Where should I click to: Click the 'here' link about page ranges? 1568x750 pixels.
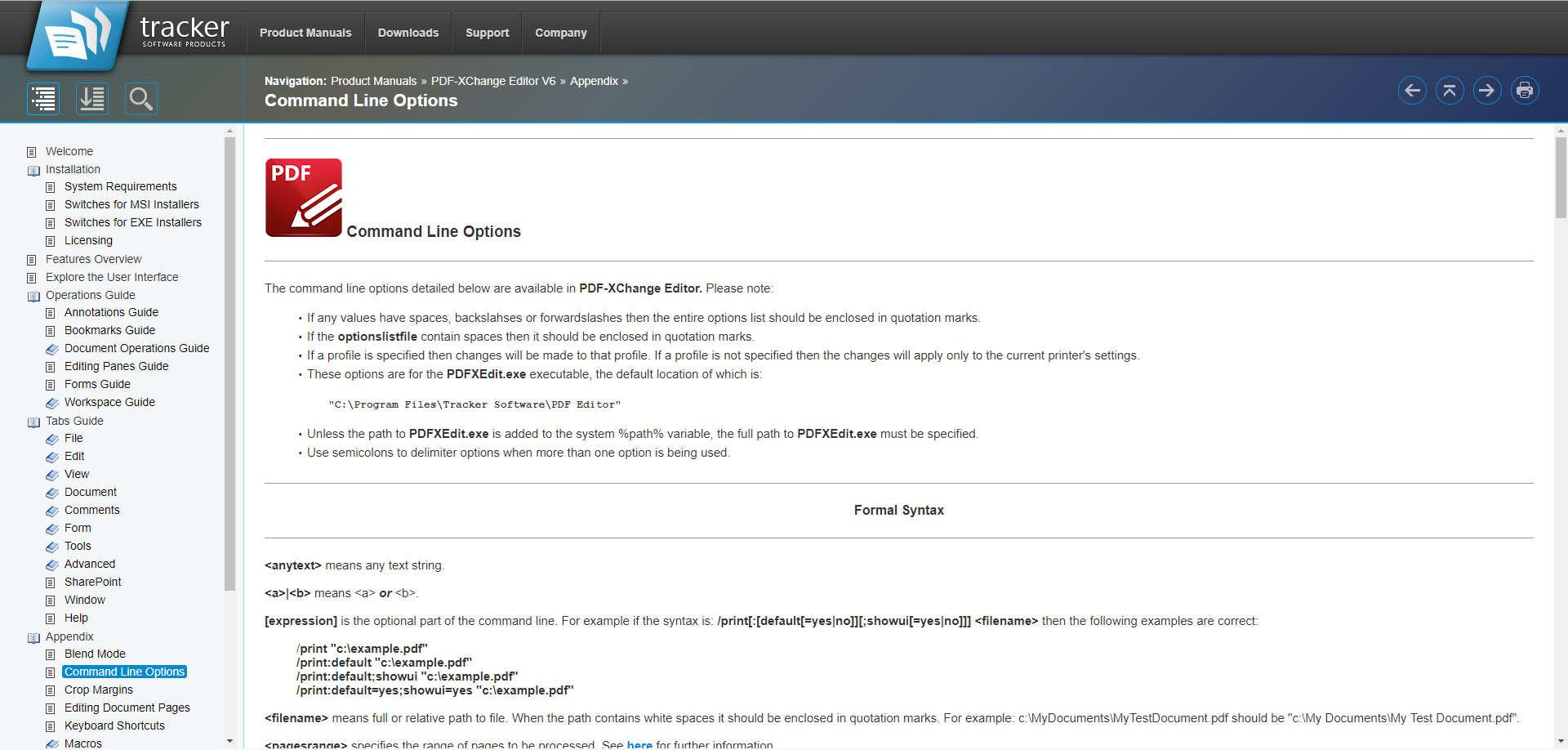(x=639, y=744)
